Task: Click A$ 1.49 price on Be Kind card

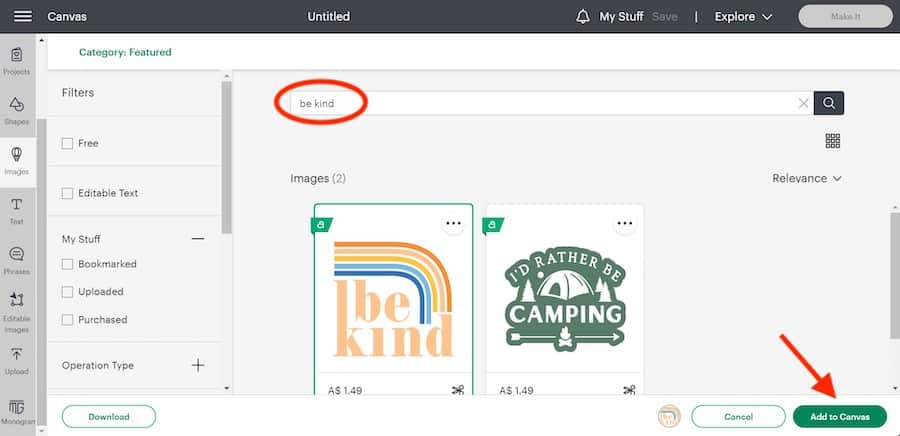Action: [x=345, y=391]
